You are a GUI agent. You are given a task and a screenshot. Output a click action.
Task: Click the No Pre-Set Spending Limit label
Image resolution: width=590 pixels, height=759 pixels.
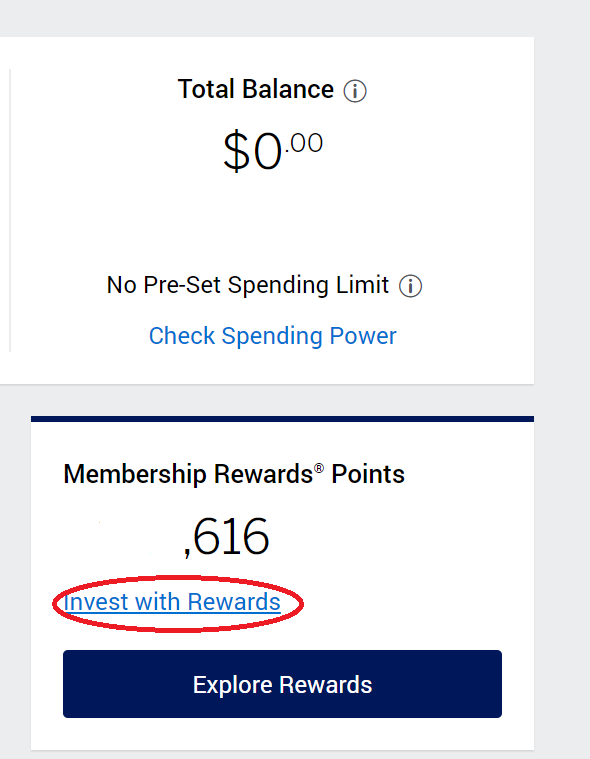(248, 285)
